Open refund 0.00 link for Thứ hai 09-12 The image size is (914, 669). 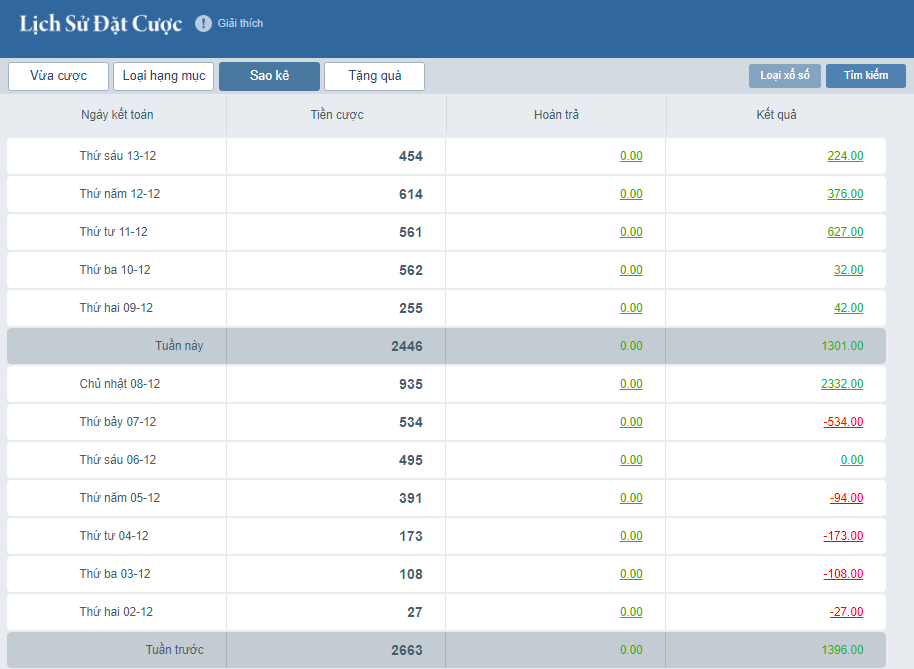(631, 308)
